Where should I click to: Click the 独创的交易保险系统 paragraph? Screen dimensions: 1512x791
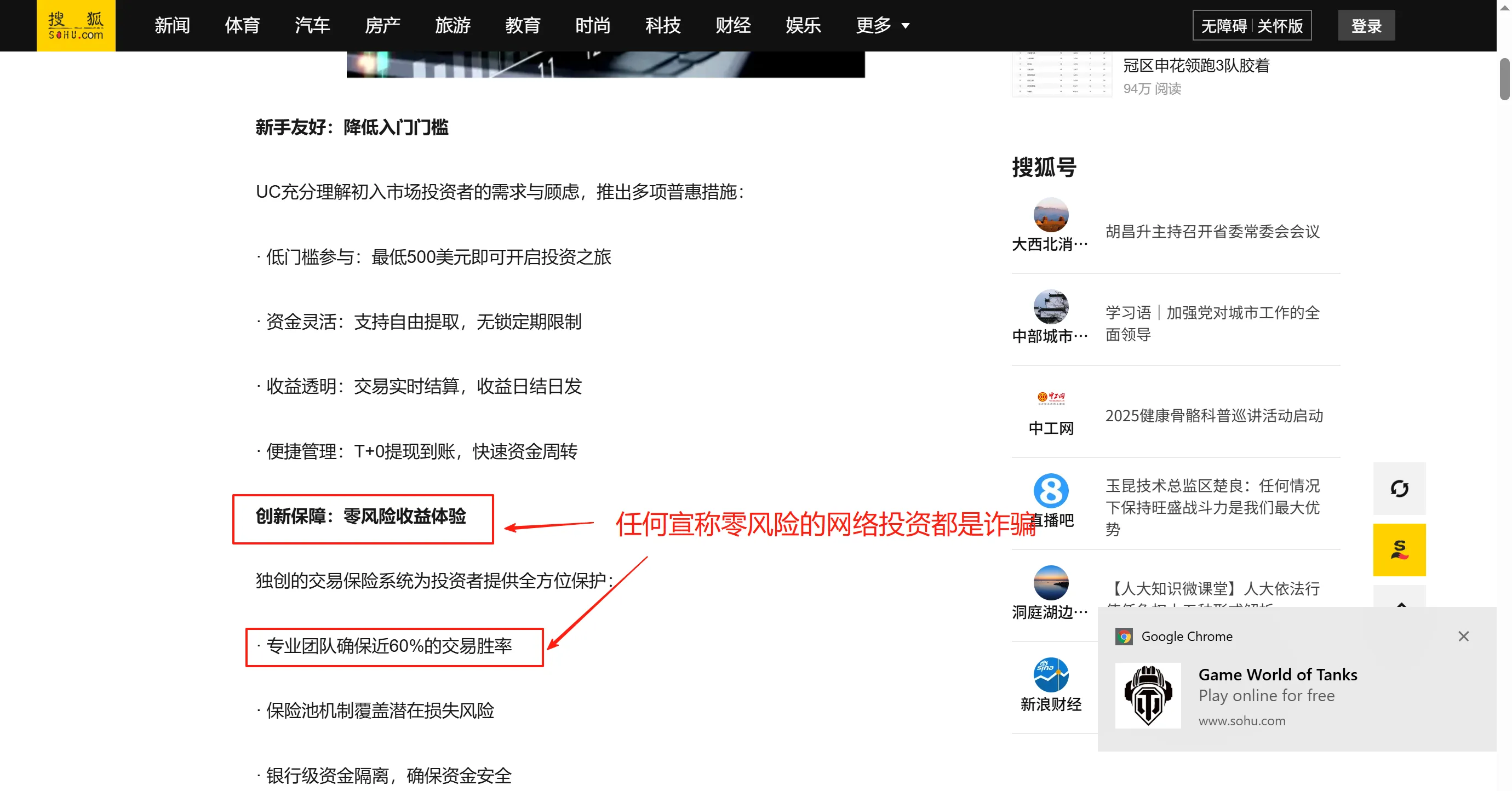[x=434, y=581]
